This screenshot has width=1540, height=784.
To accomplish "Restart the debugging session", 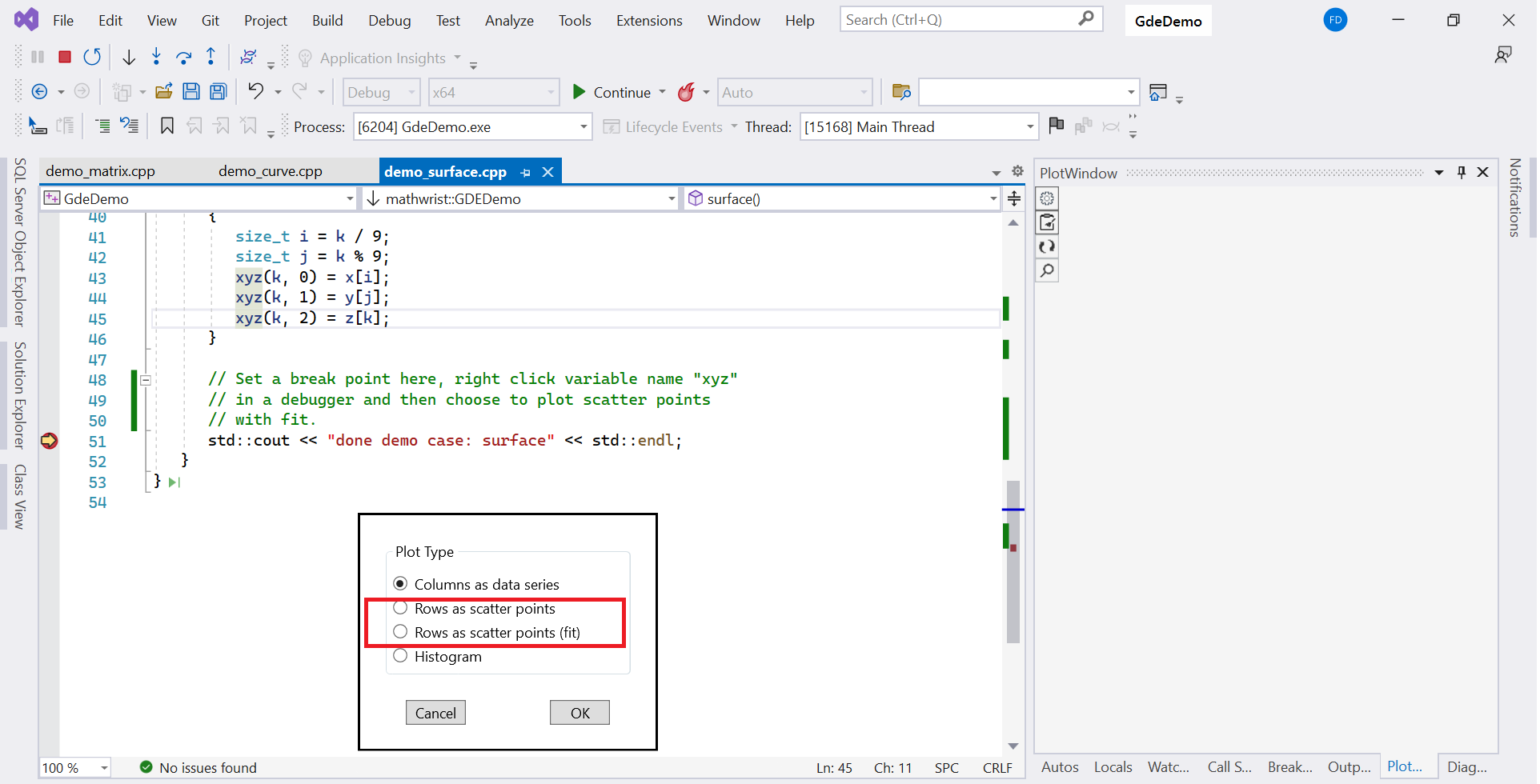I will pos(93,57).
